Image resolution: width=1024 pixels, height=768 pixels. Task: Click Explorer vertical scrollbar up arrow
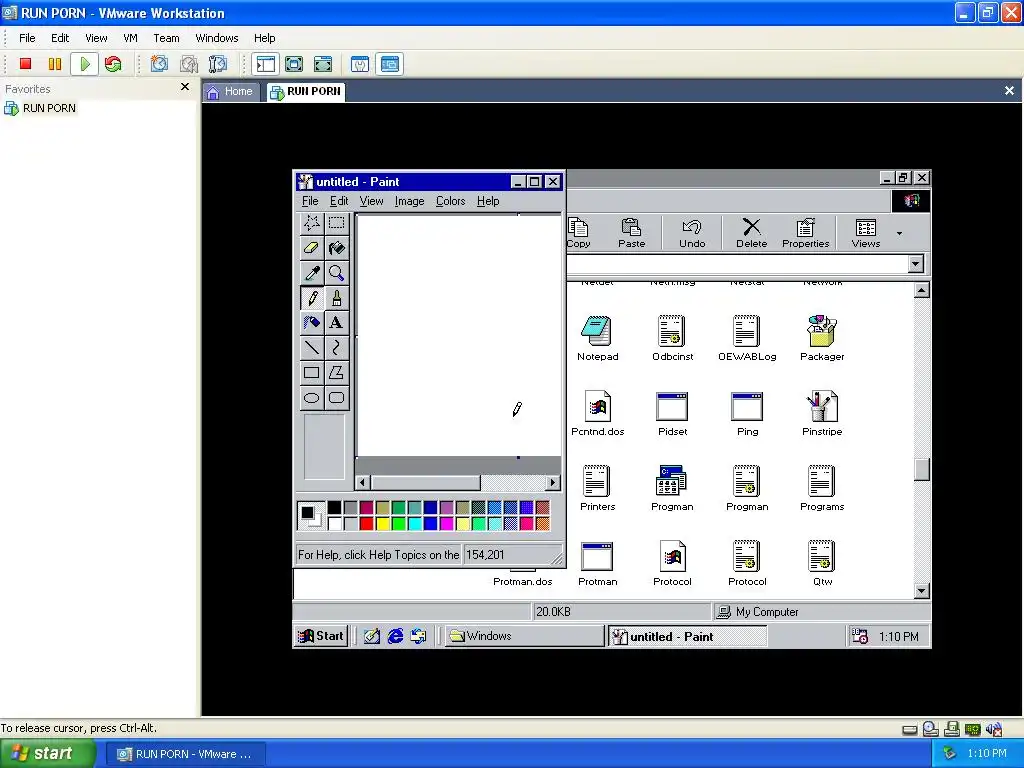921,290
